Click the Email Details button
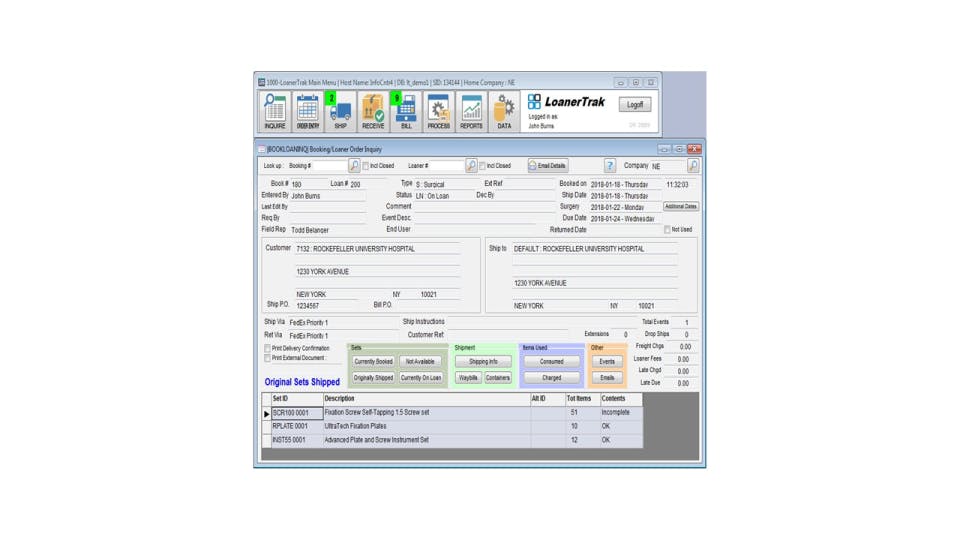The image size is (960, 540). click(x=548, y=166)
